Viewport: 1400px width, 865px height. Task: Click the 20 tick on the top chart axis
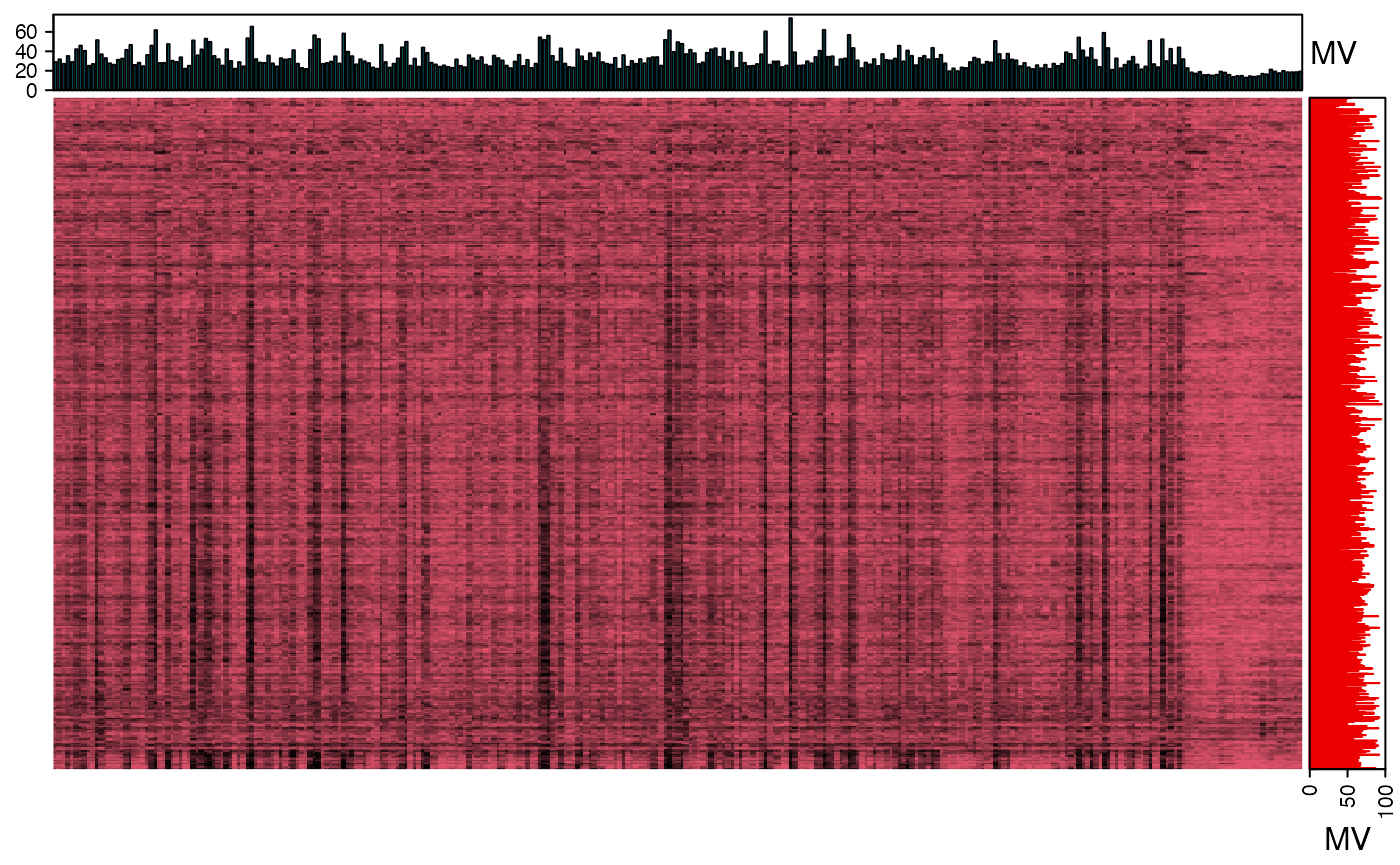click(27, 71)
